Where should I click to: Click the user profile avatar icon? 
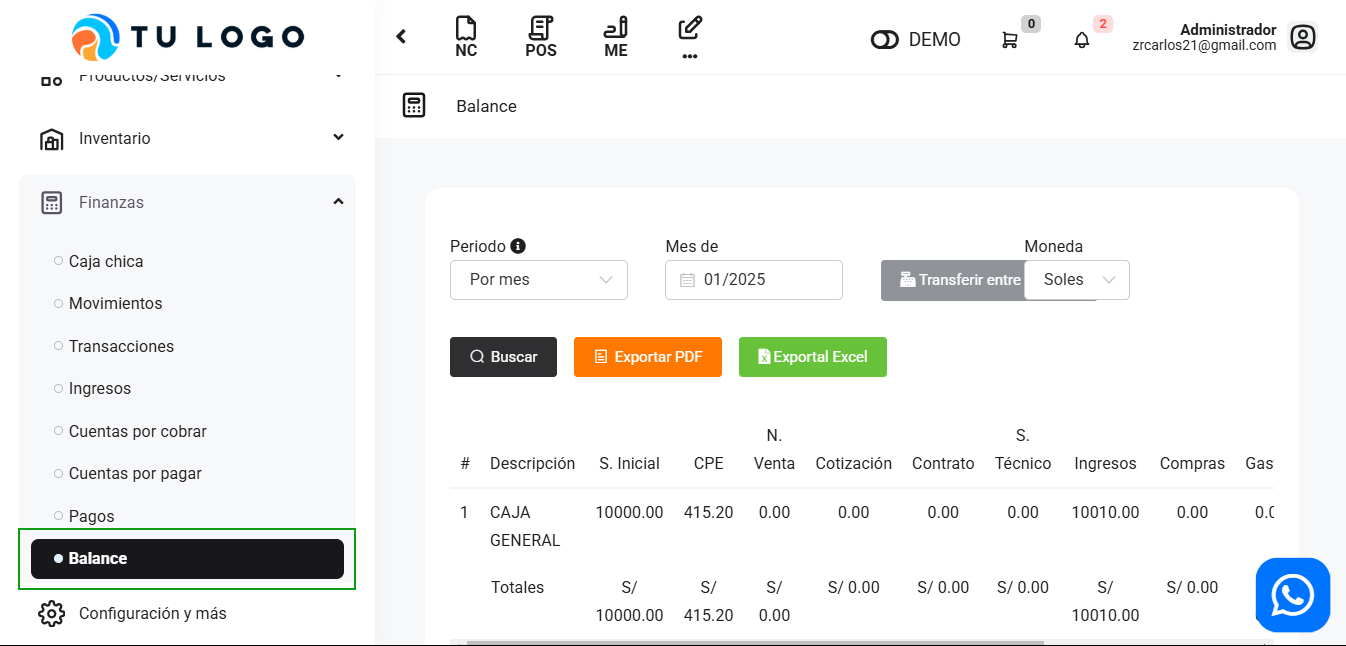[1302, 38]
